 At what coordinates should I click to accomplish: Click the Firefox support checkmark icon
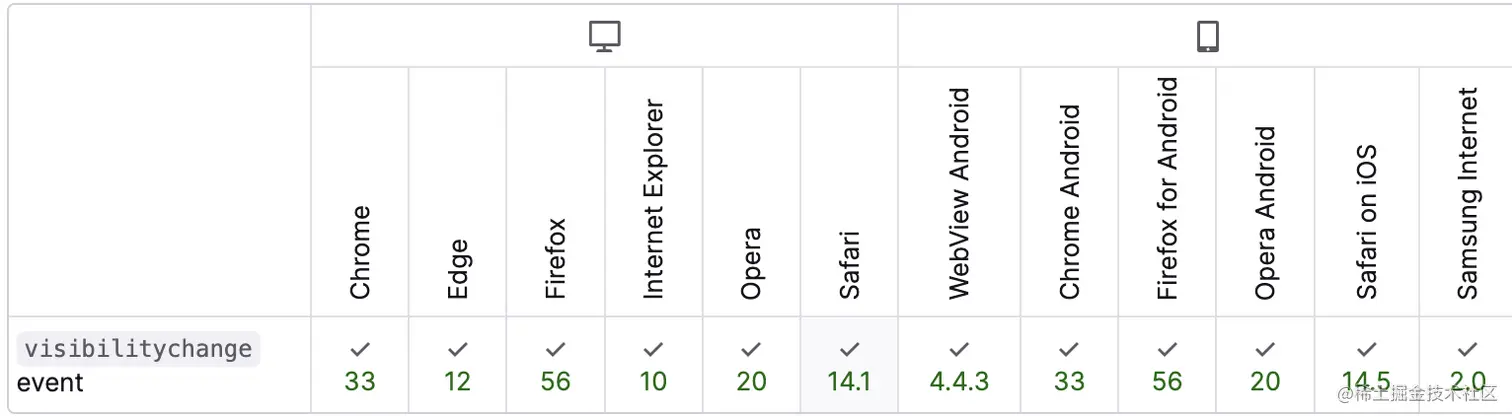(x=556, y=350)
